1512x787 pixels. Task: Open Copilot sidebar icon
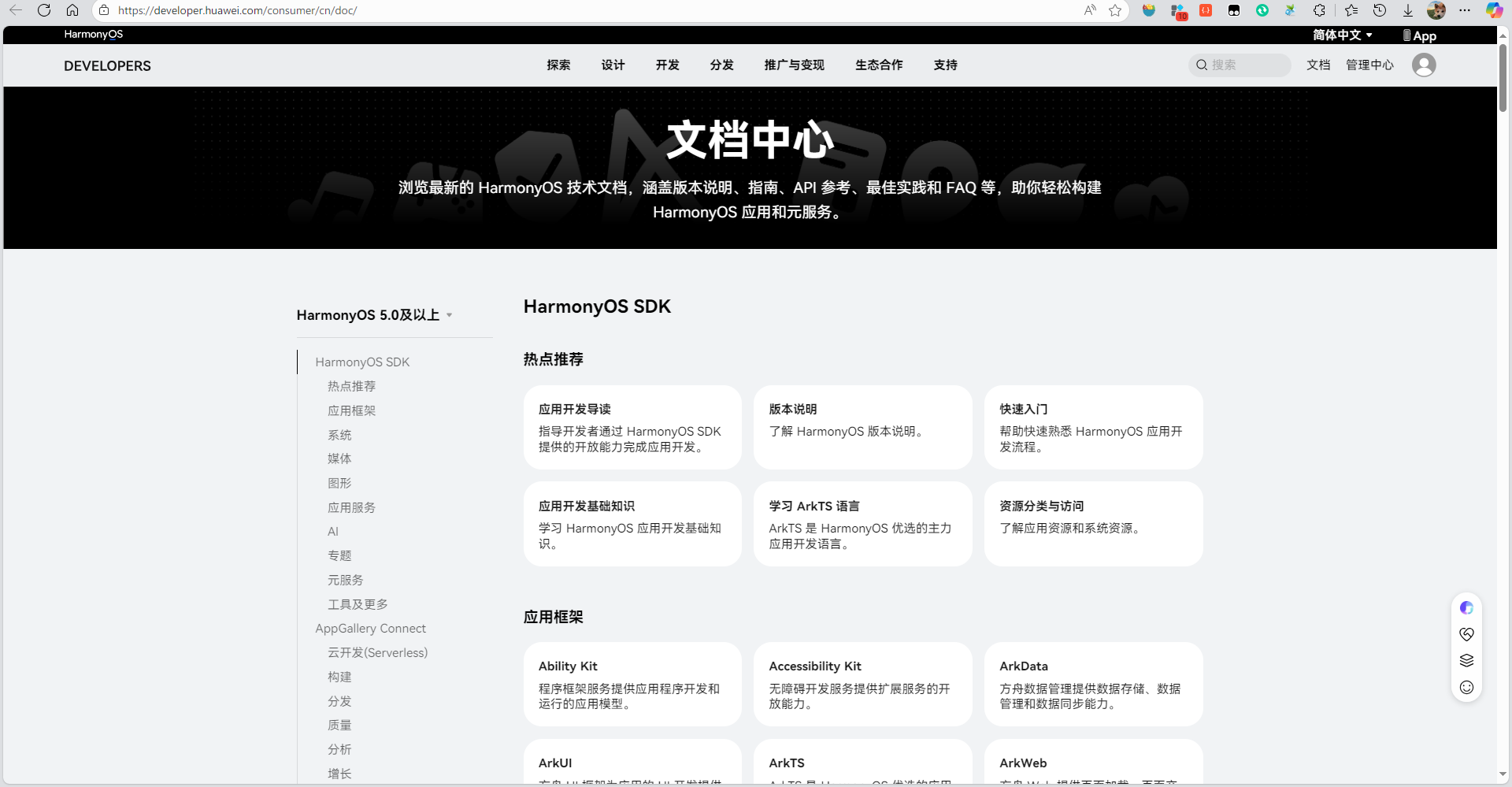pyautogui.click(x=1494, y=10)
